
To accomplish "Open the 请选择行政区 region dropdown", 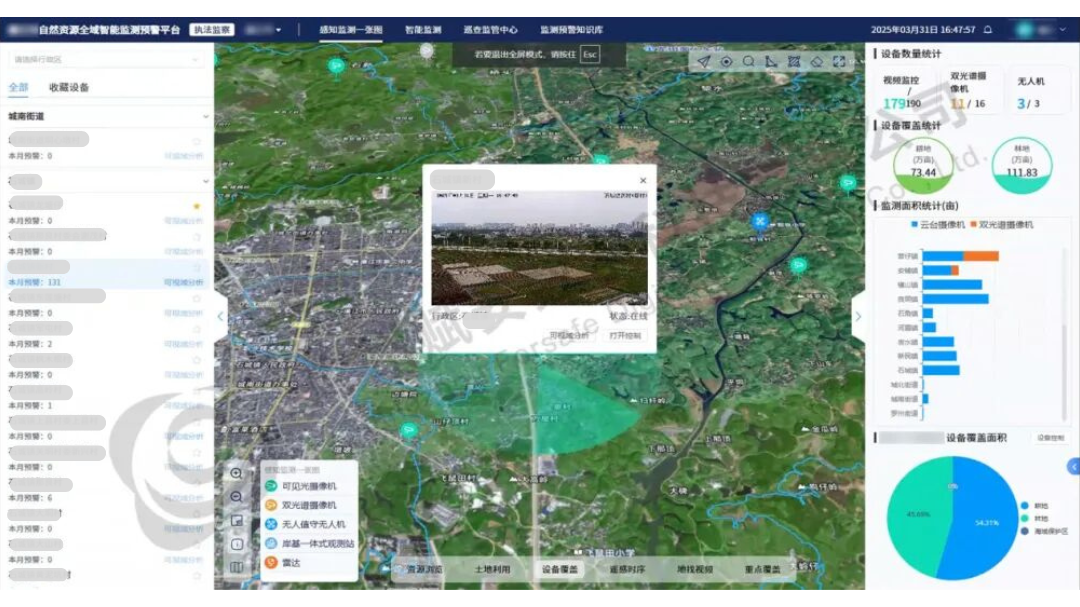I will [x=107, y=60].
